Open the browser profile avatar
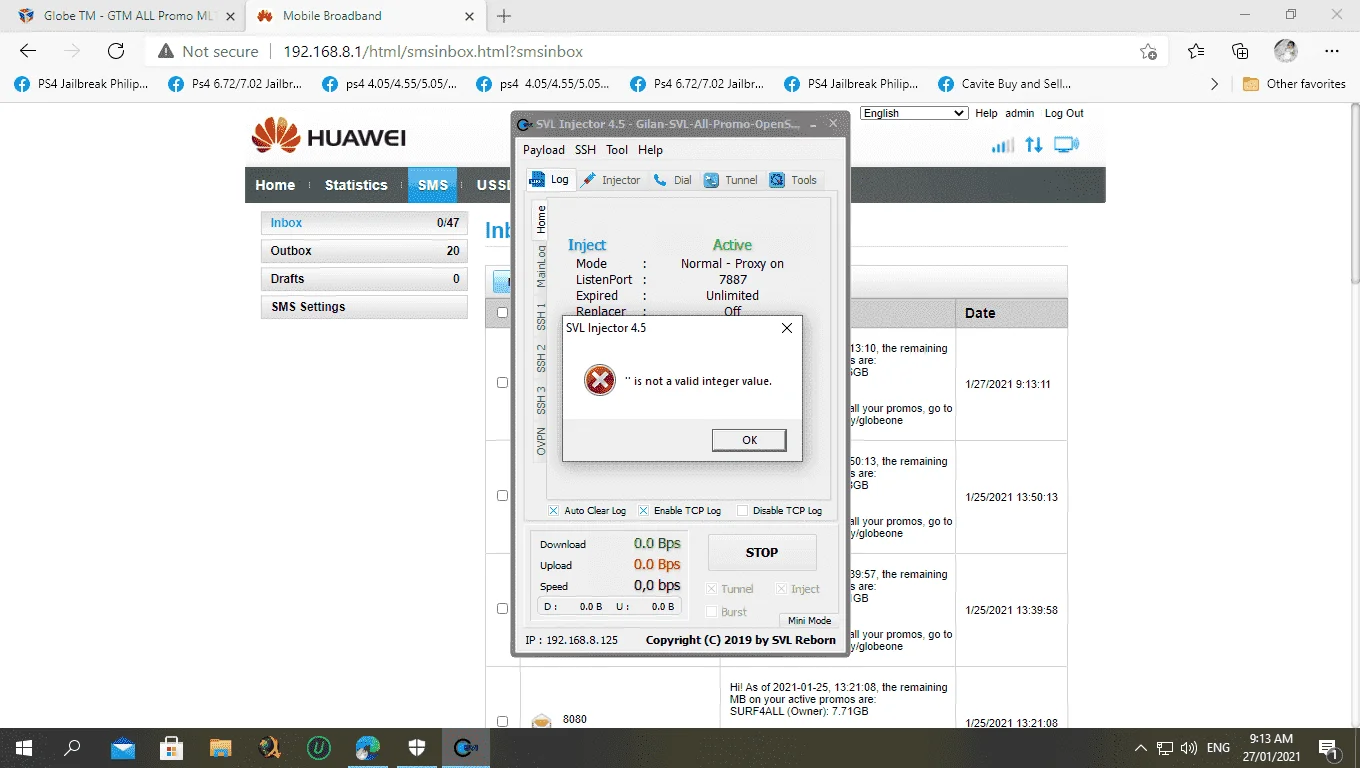This screenshot has height=768, width=1360. (x=1286, y=51)
